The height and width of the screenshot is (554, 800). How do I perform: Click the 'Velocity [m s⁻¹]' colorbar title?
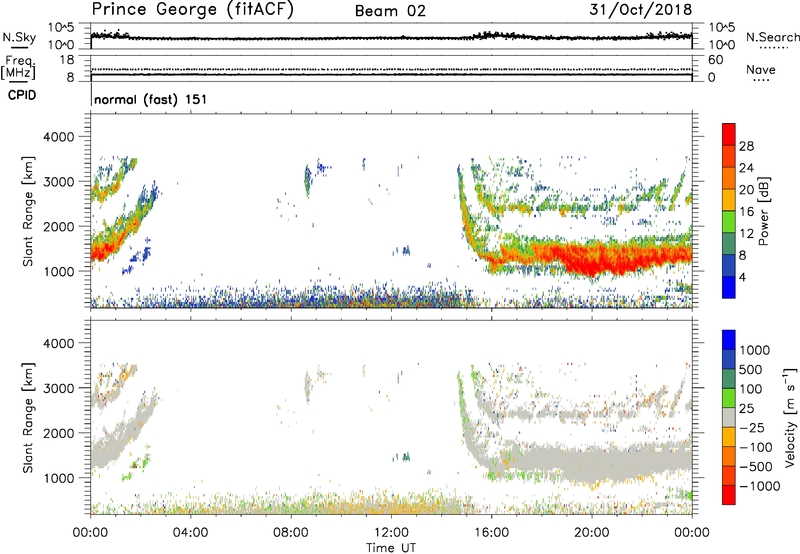[x=790, y=417]
